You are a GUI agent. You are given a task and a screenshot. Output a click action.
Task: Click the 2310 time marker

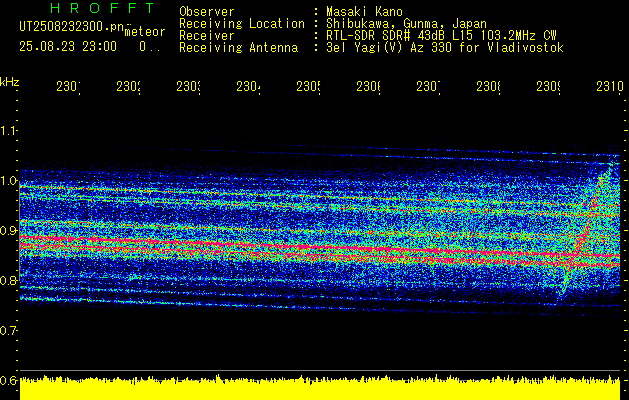tap(610, 87)
